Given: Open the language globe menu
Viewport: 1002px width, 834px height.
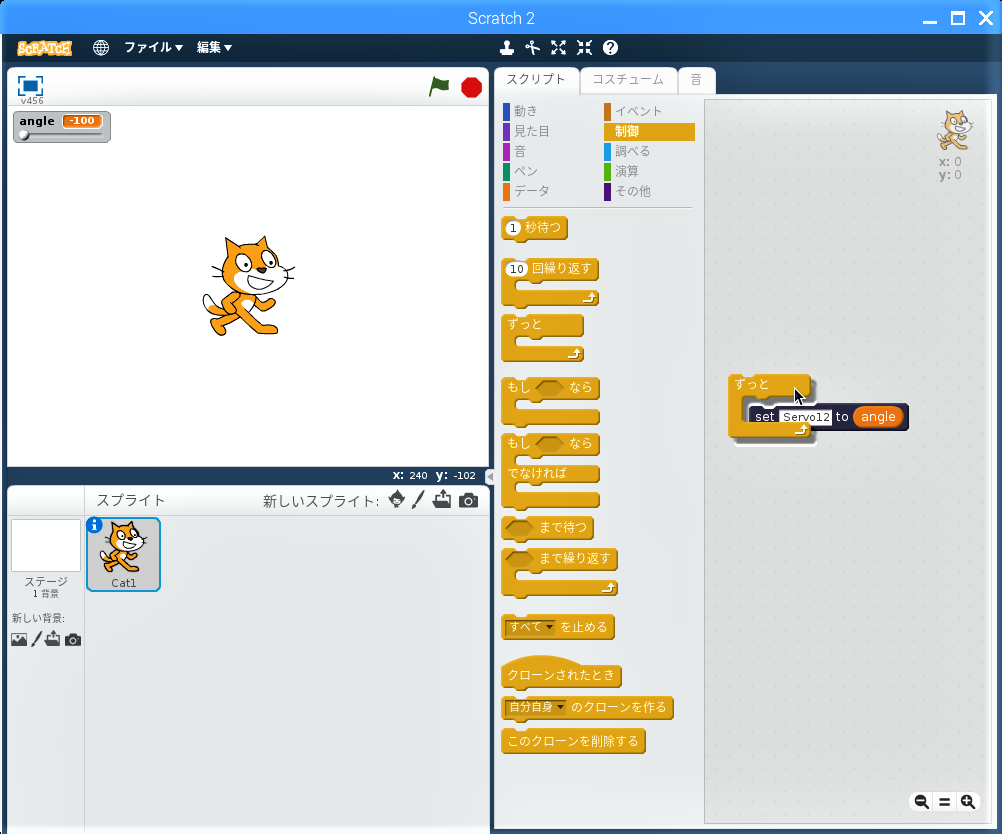Looking at the screenshot, I should coord(100,48).
